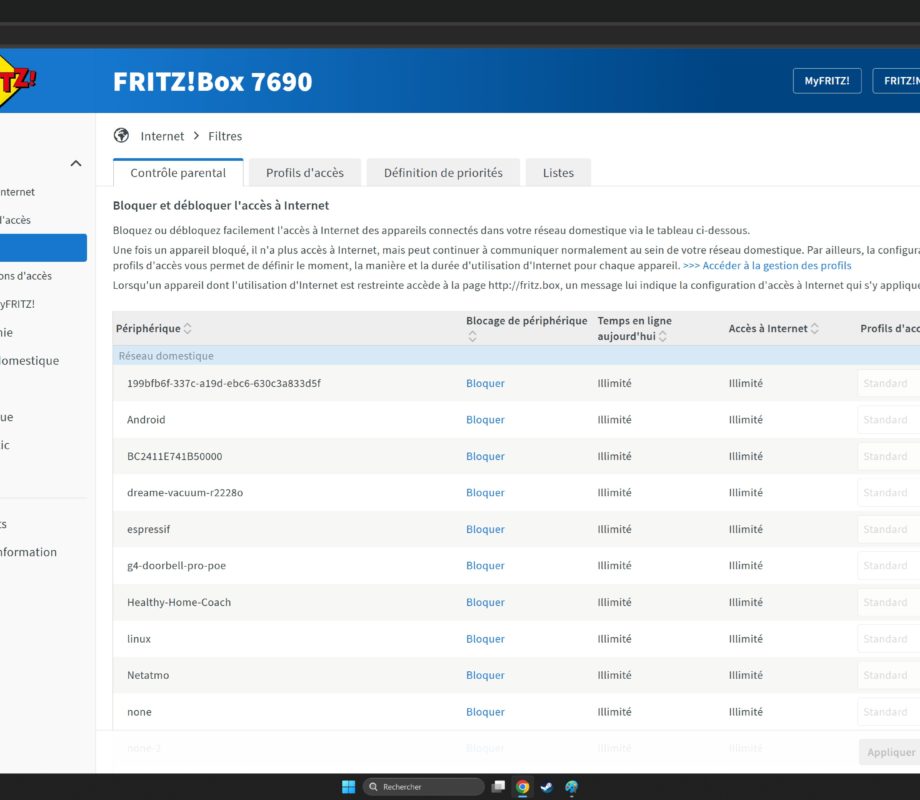Click Internet in the breadcrumb
Screen dimensions: 920x800
coord(162,136)
